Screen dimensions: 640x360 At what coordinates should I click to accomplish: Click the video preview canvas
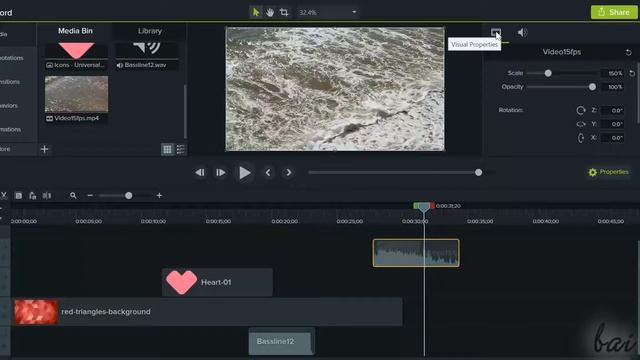tap(335, 89)
